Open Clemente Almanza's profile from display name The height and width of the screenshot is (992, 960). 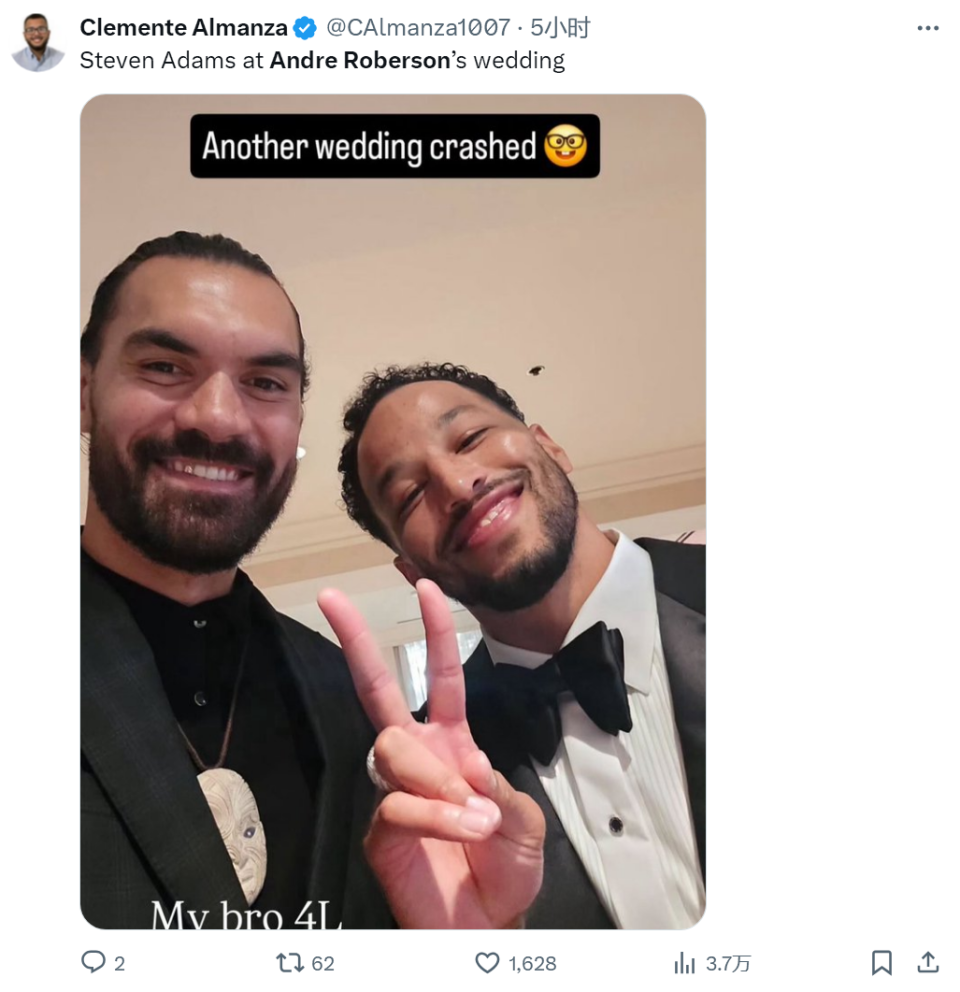[x=184, y=28]
